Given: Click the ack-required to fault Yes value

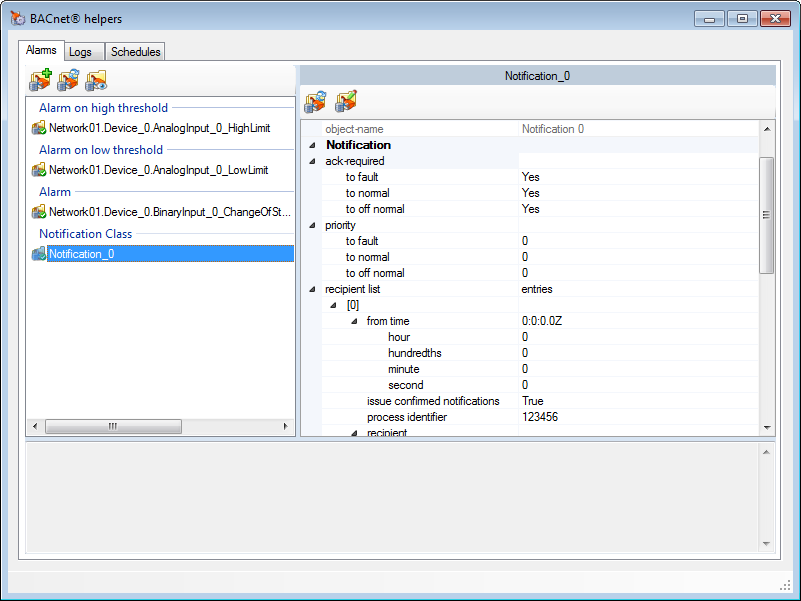Looking at the screenshot, I should point(530,177).
